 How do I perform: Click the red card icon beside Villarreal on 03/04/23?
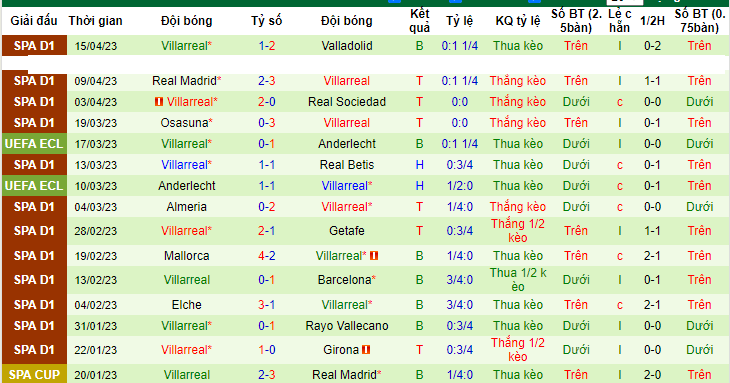tap(159, 101)
